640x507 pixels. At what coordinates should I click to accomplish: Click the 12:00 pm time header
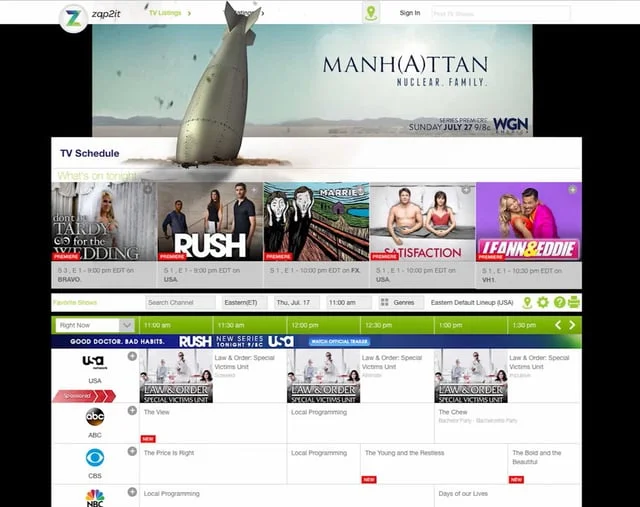[304, 325]
